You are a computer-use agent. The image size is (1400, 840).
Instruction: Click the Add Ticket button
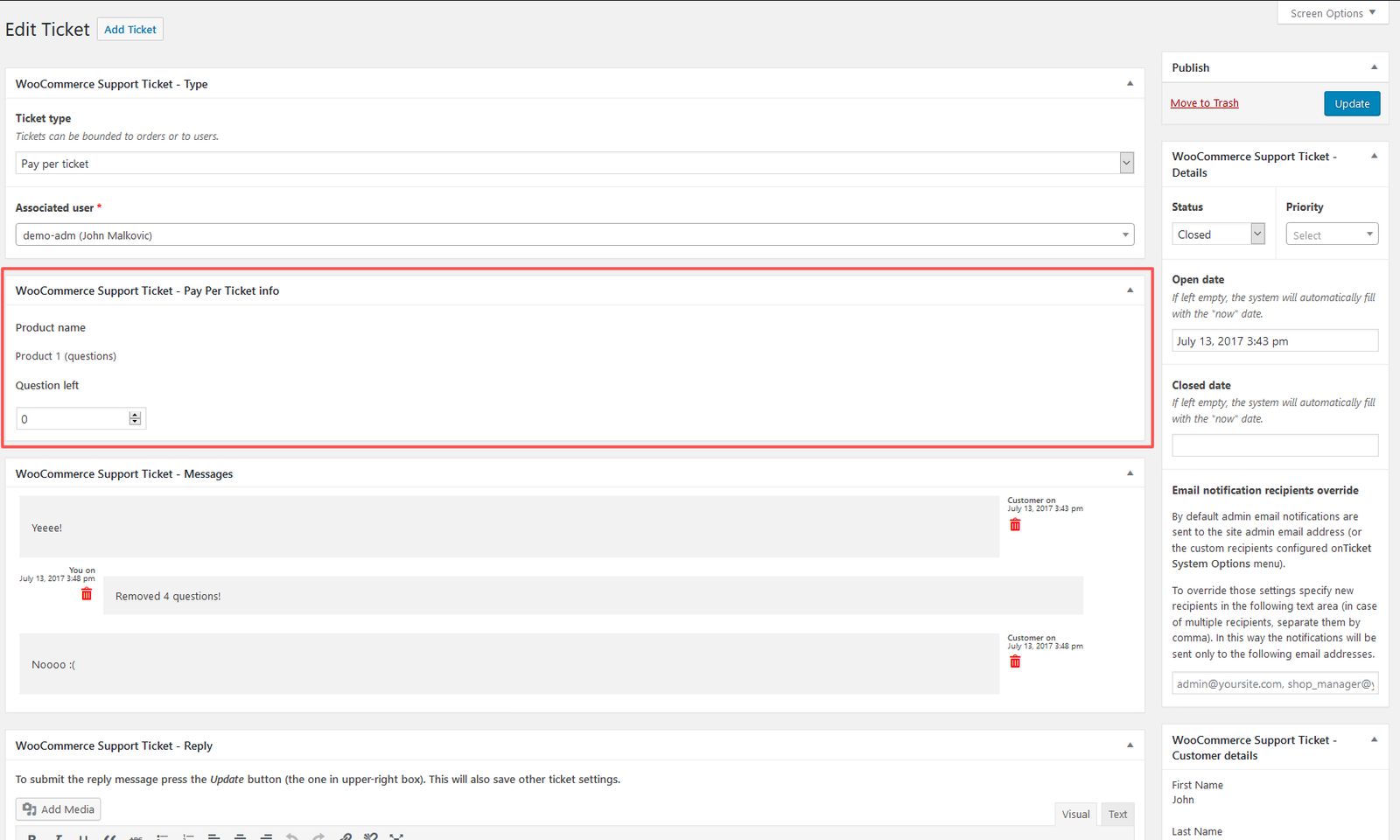click(x=129, y=30)
